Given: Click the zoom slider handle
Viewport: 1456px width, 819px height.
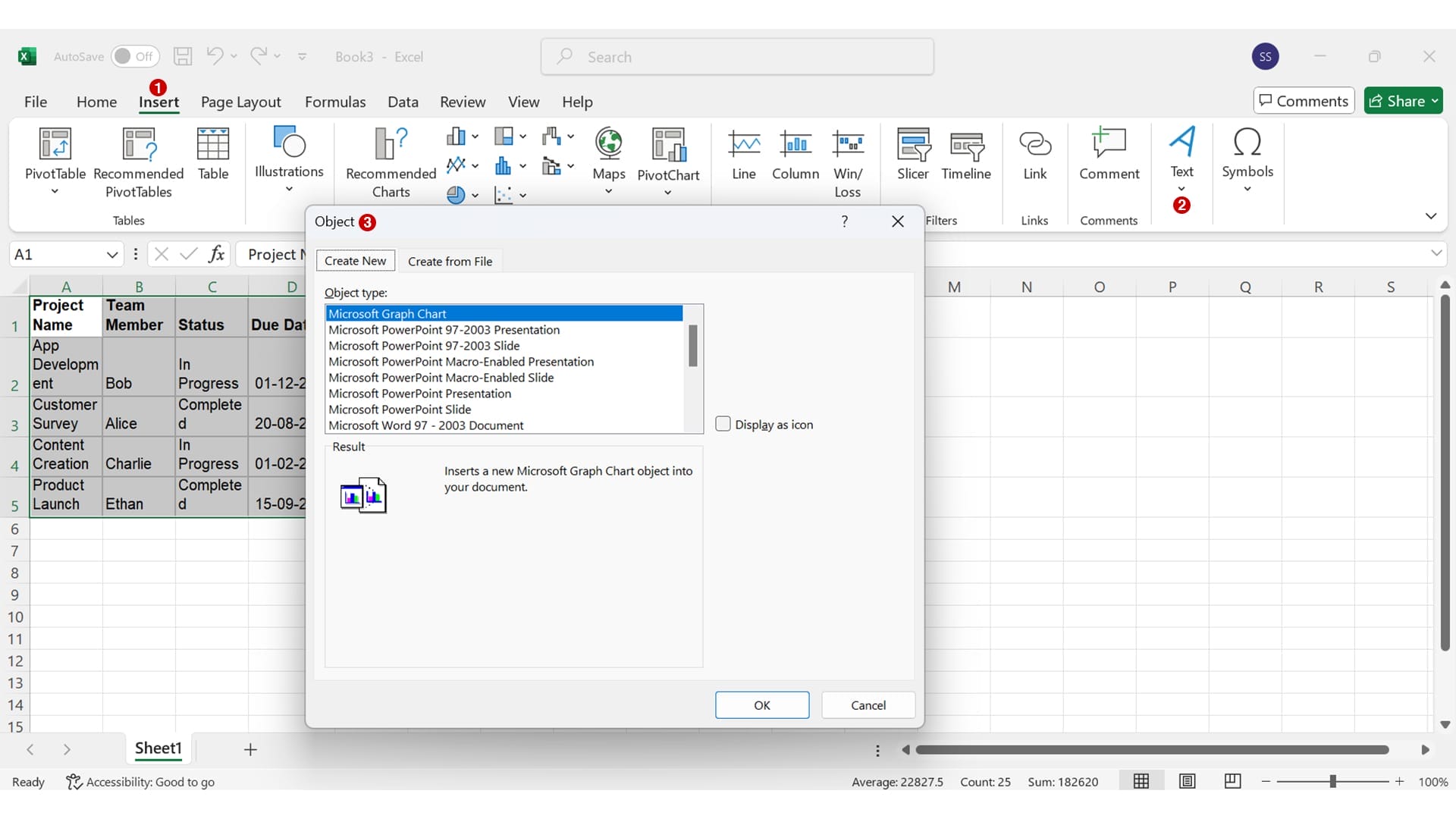Looking at the screenshot, I should tap(1332, 781).
